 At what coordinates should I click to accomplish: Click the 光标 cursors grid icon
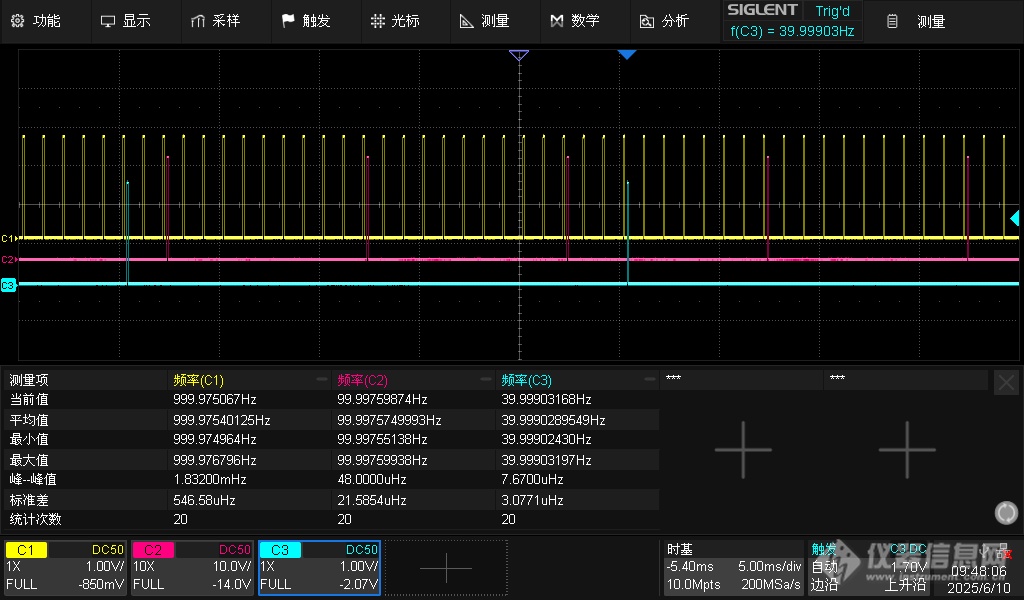377,21
